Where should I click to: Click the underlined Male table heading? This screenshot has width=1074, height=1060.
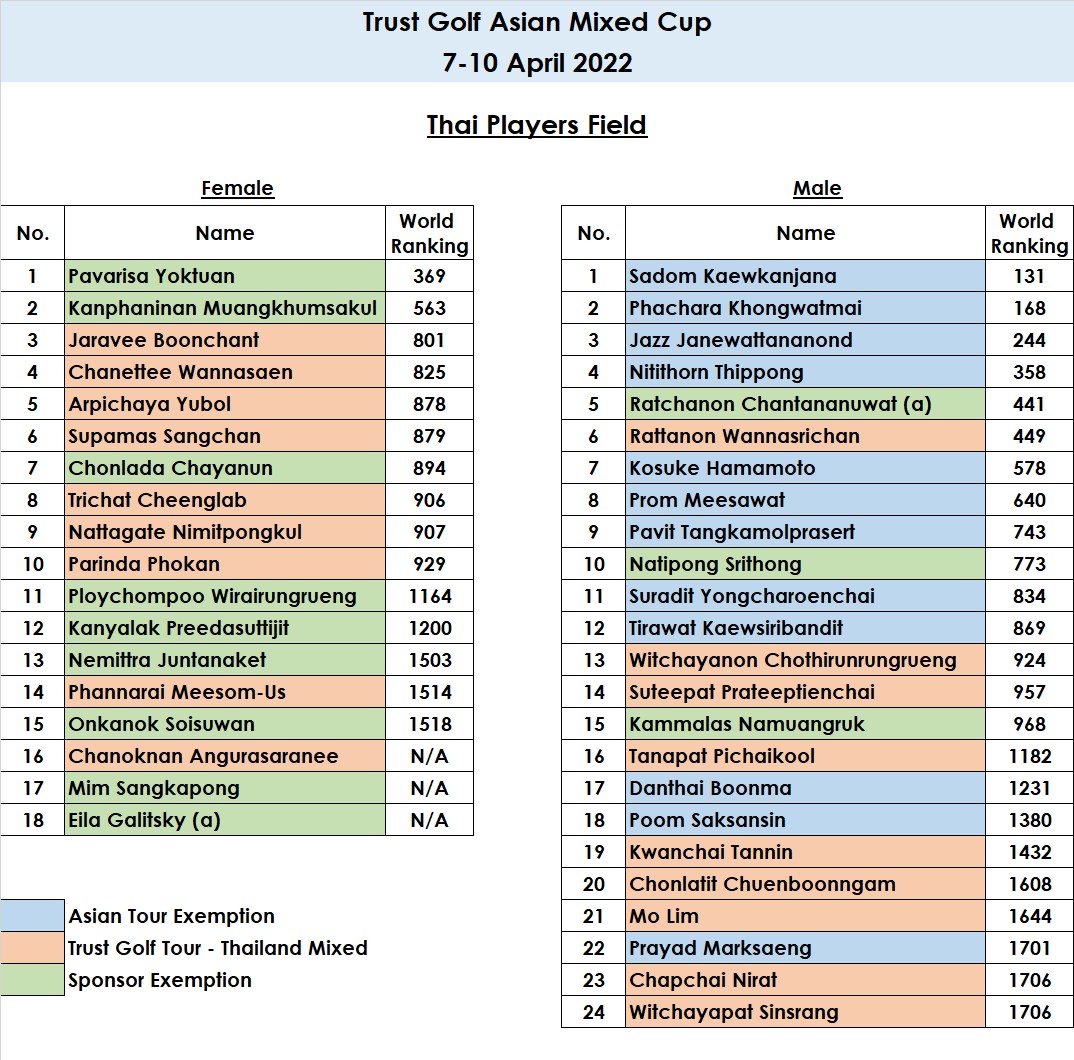(x=817, y=188)
